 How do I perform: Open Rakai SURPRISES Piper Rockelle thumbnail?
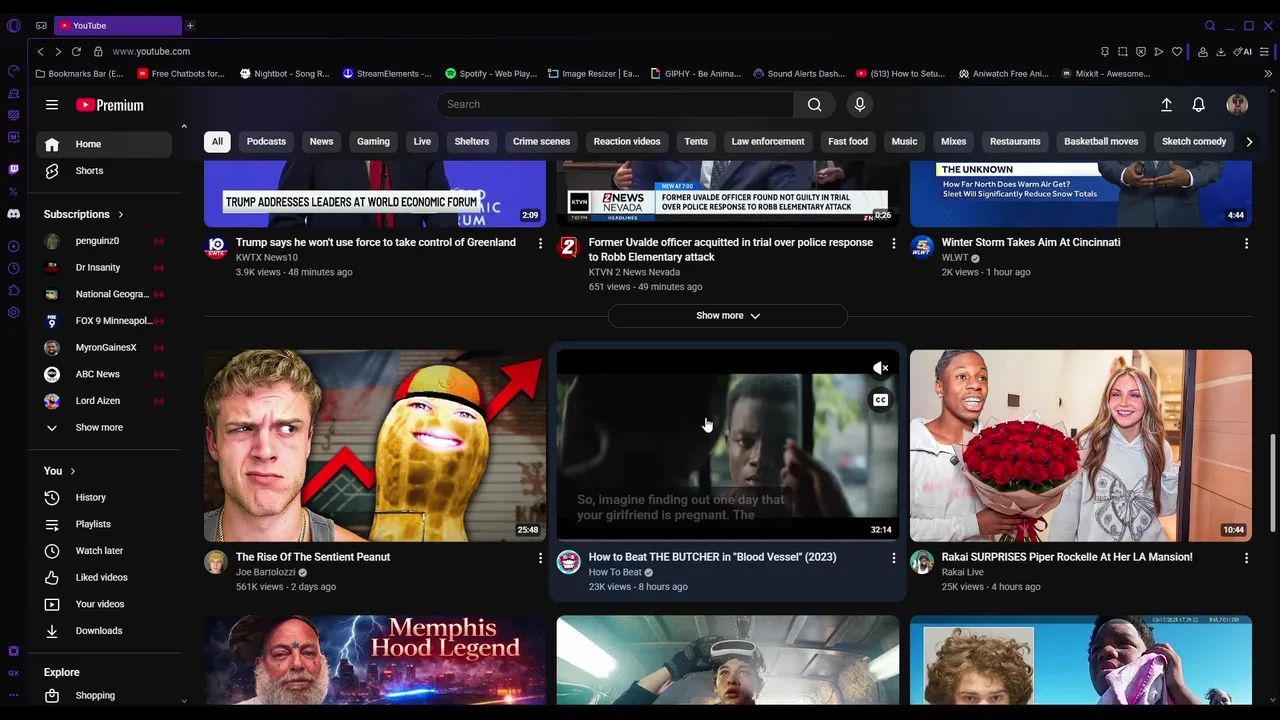tap(1081, 445)
